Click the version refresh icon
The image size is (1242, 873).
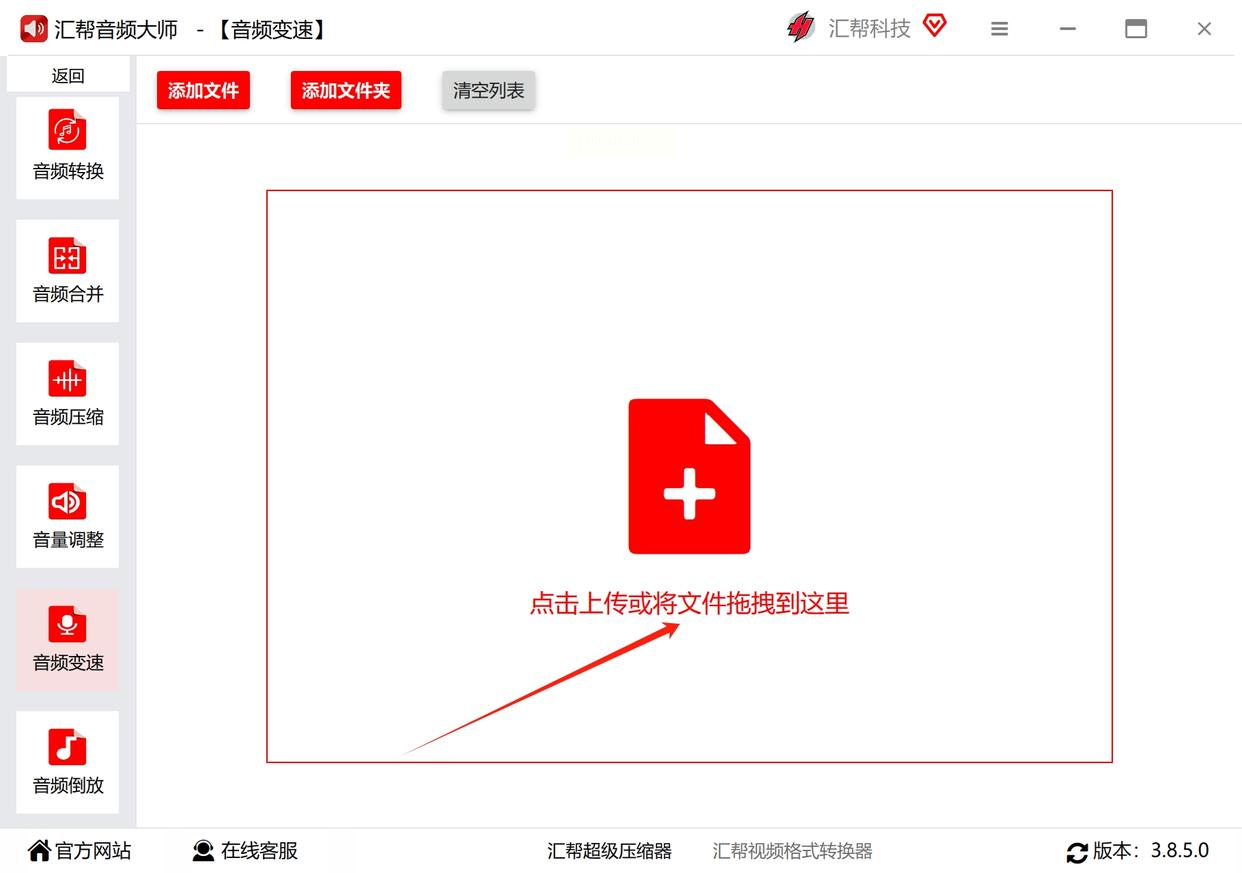coord(1077,853)
